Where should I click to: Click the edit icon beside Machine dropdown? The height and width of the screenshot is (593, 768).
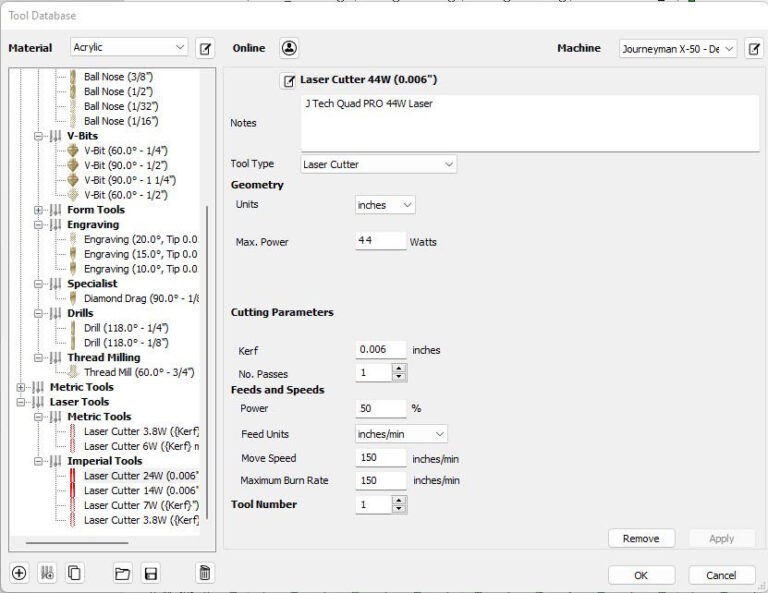click(754, 48)
